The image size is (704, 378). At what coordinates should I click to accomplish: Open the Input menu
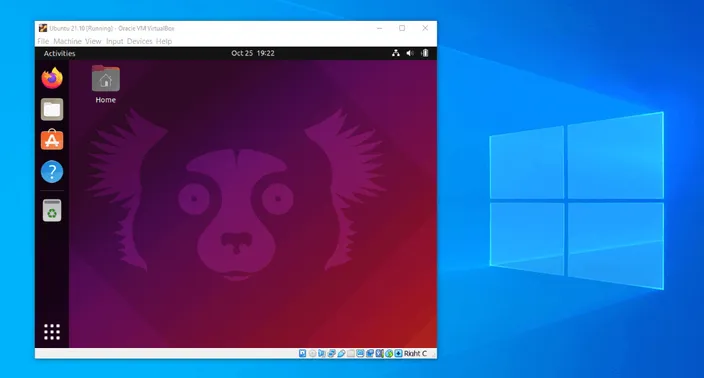(114, 41)
